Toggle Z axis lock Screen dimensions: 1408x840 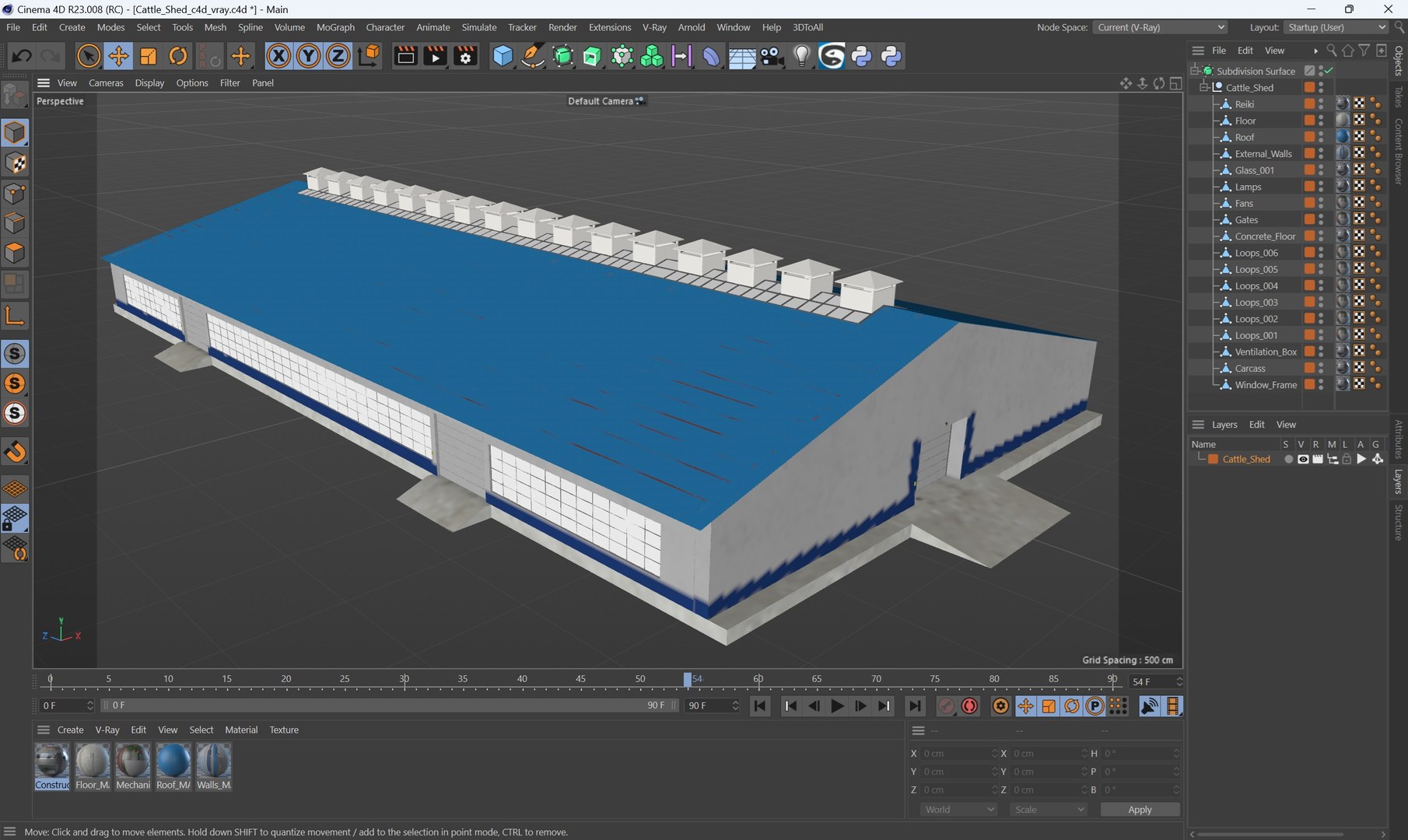click(x=338, y=56)
